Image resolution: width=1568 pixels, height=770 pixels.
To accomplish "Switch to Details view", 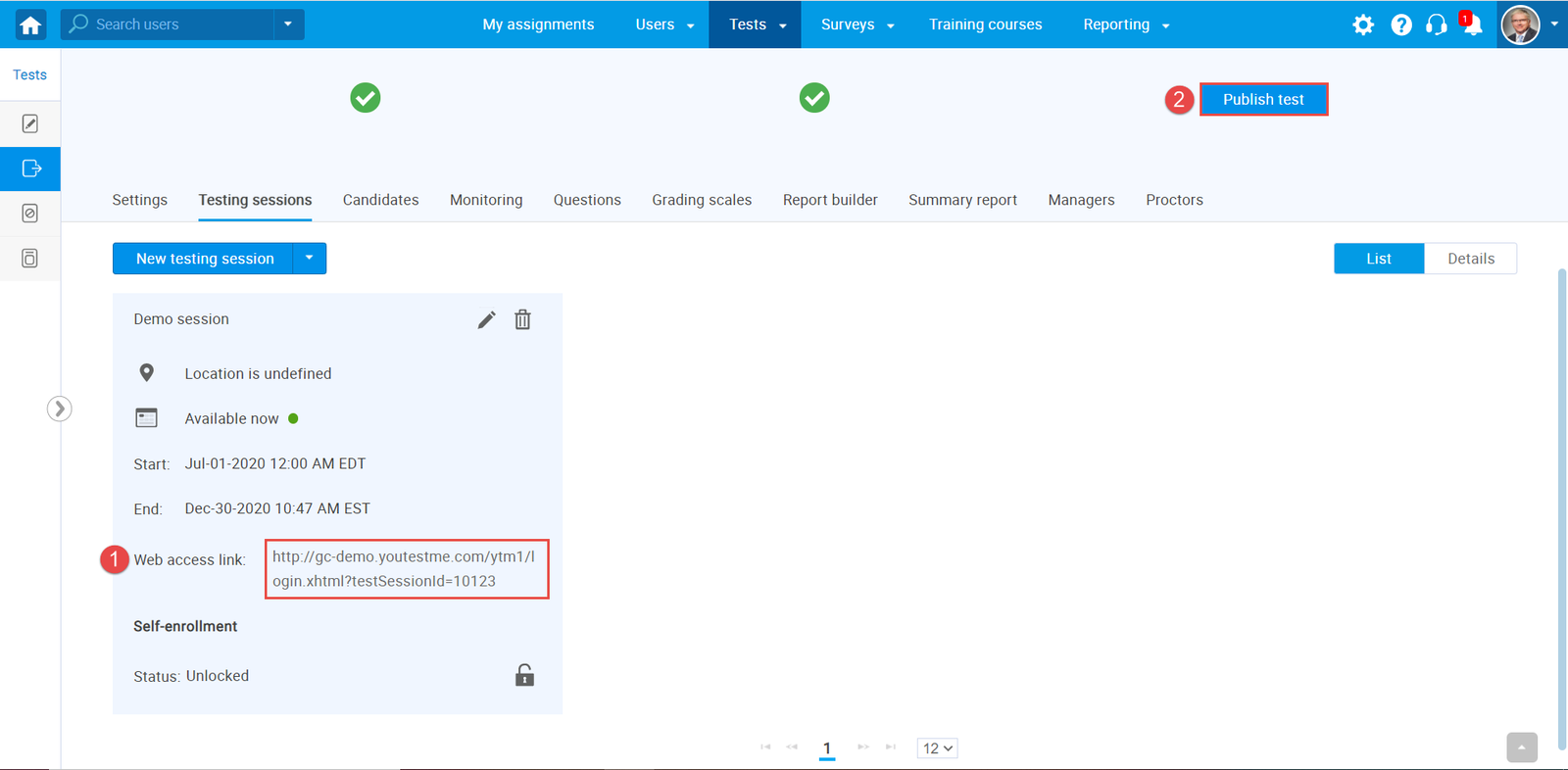I will pos(1470,259).
